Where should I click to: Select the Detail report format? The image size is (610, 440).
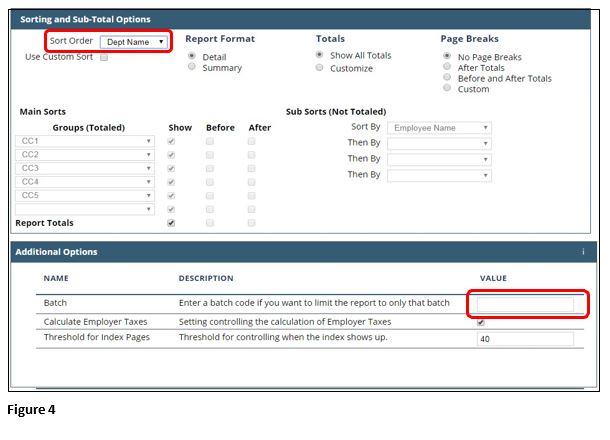(191, 56)
